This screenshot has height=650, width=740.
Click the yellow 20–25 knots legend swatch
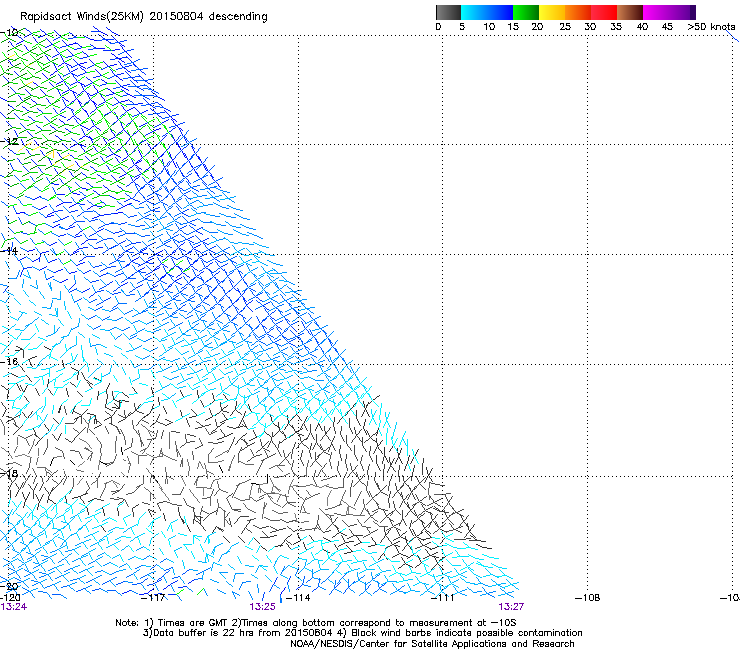pyautogui.click(x=552, y=12)
